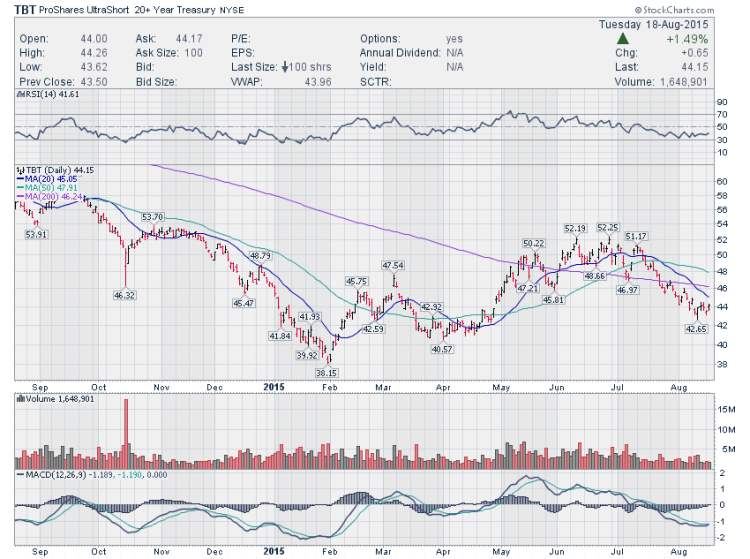Click the 47.21 price annotation
This screenshot has height=559, width=750.
click(528, 288)
